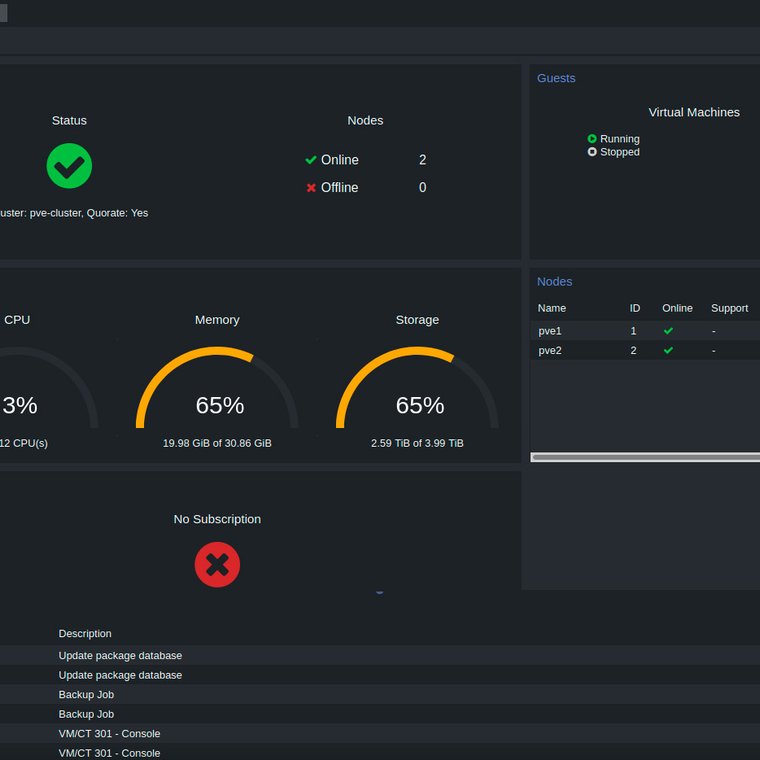Click pve1's green online checkmark

coord(668,331)
